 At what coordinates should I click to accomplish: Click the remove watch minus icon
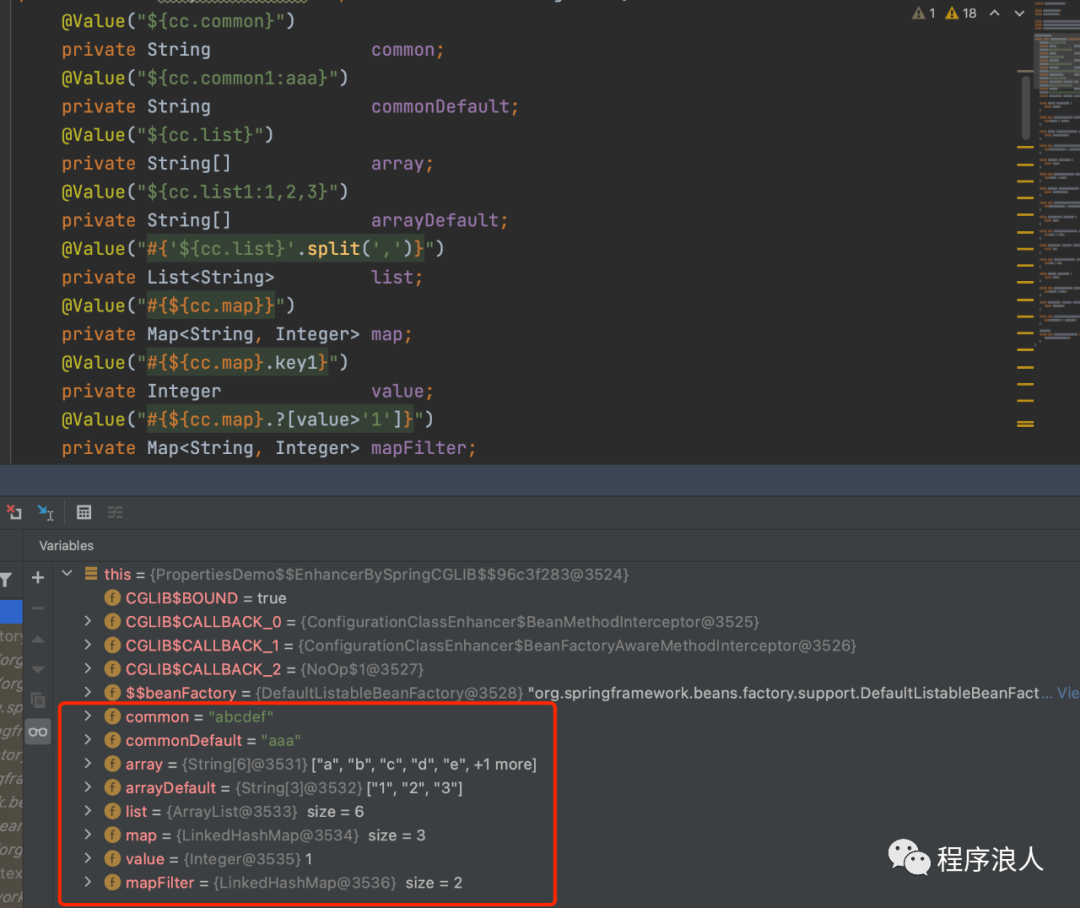[x=38, y=608]
